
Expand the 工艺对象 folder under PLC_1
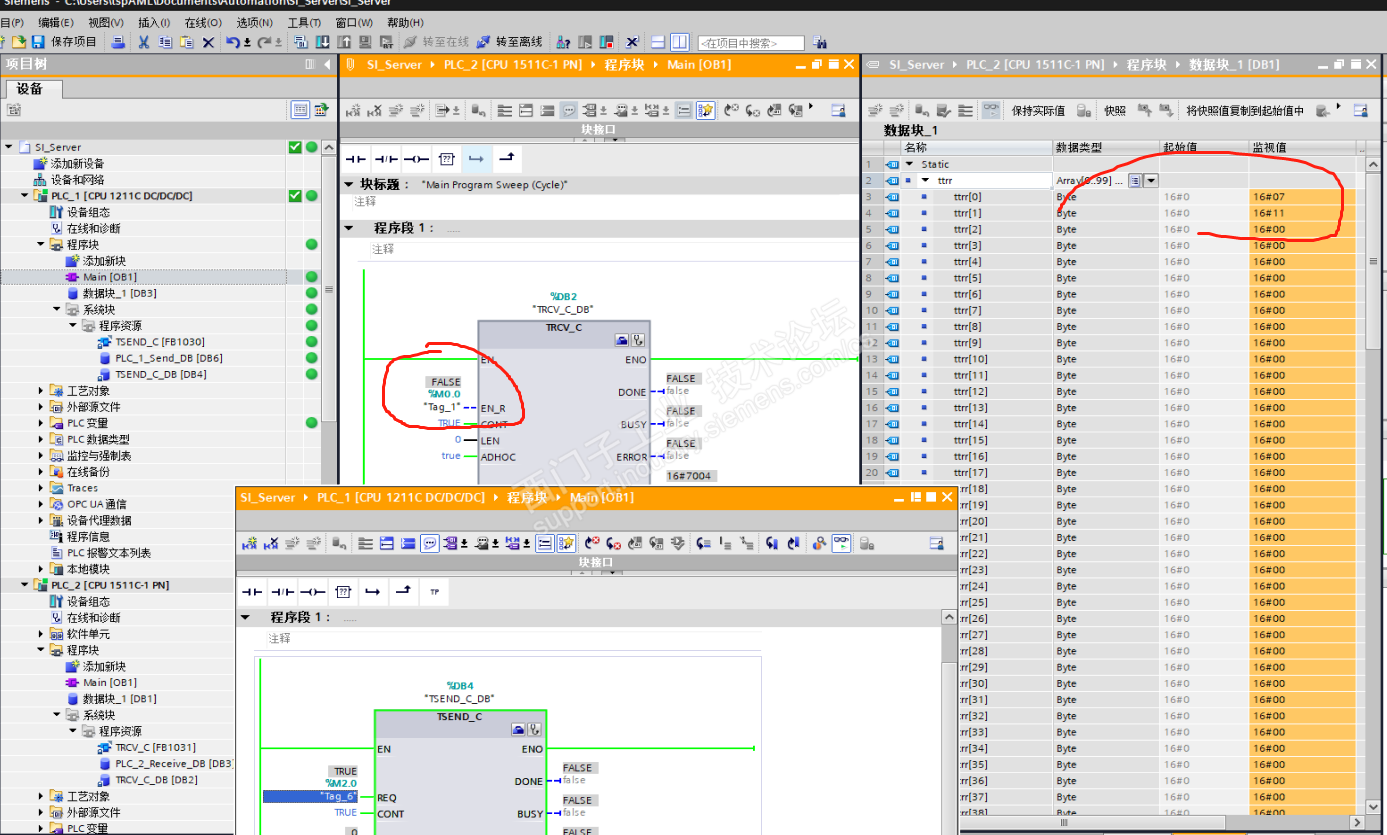(x=41, y=391)
